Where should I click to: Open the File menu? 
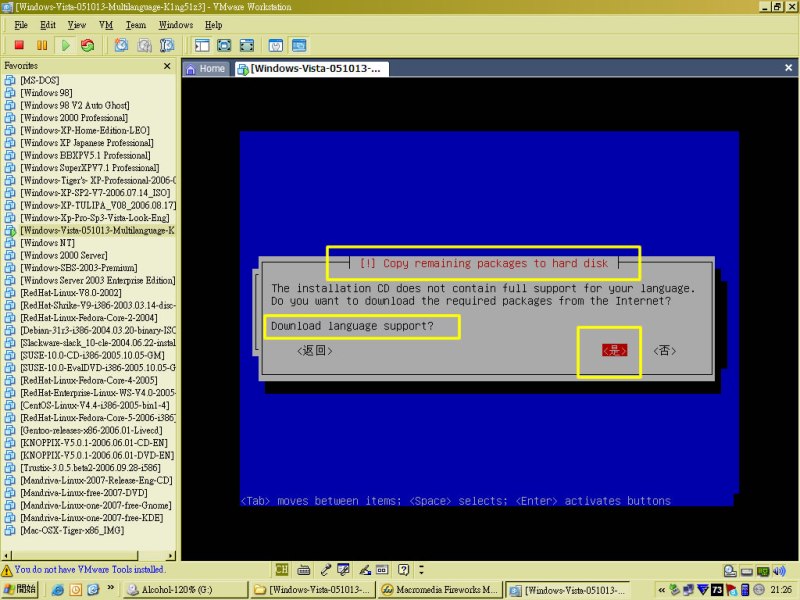[21, 25]
